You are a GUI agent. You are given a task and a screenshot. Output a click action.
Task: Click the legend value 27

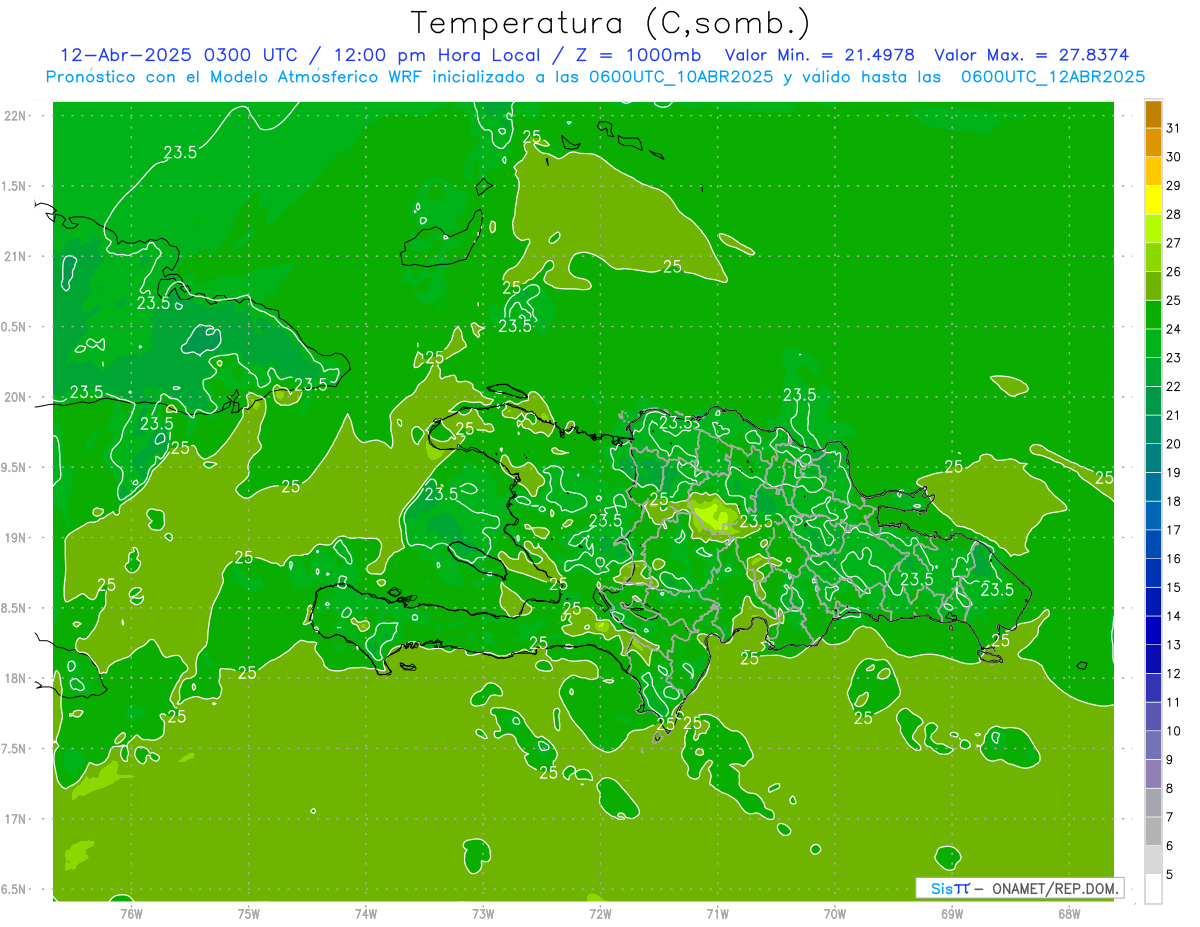tap(1174, 243)
